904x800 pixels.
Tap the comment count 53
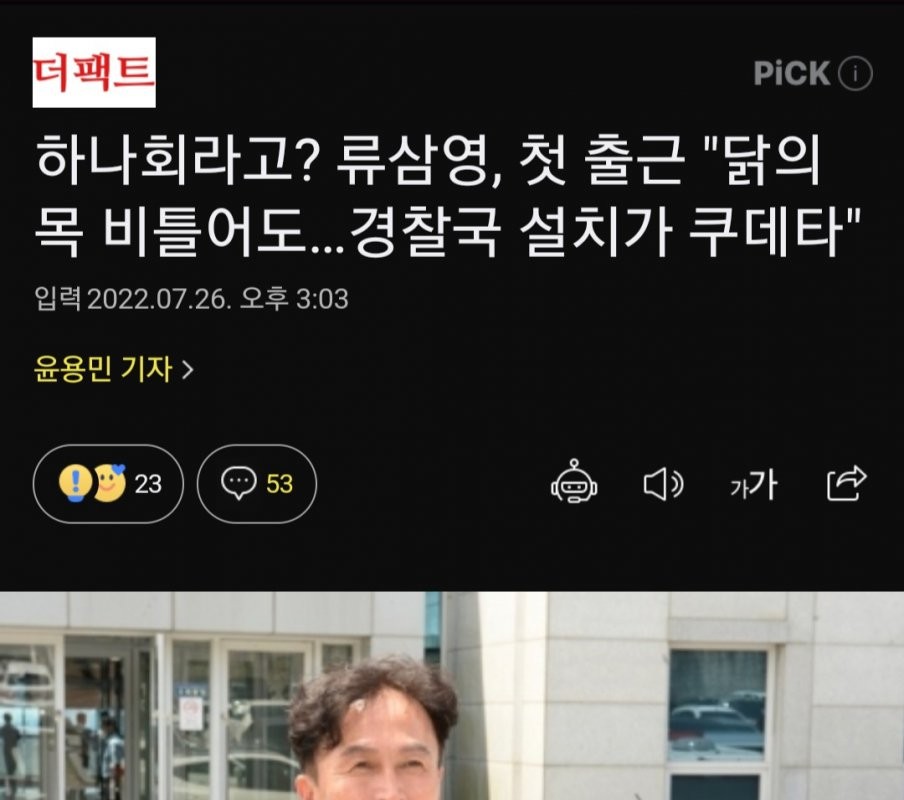(x=280, y=484)
